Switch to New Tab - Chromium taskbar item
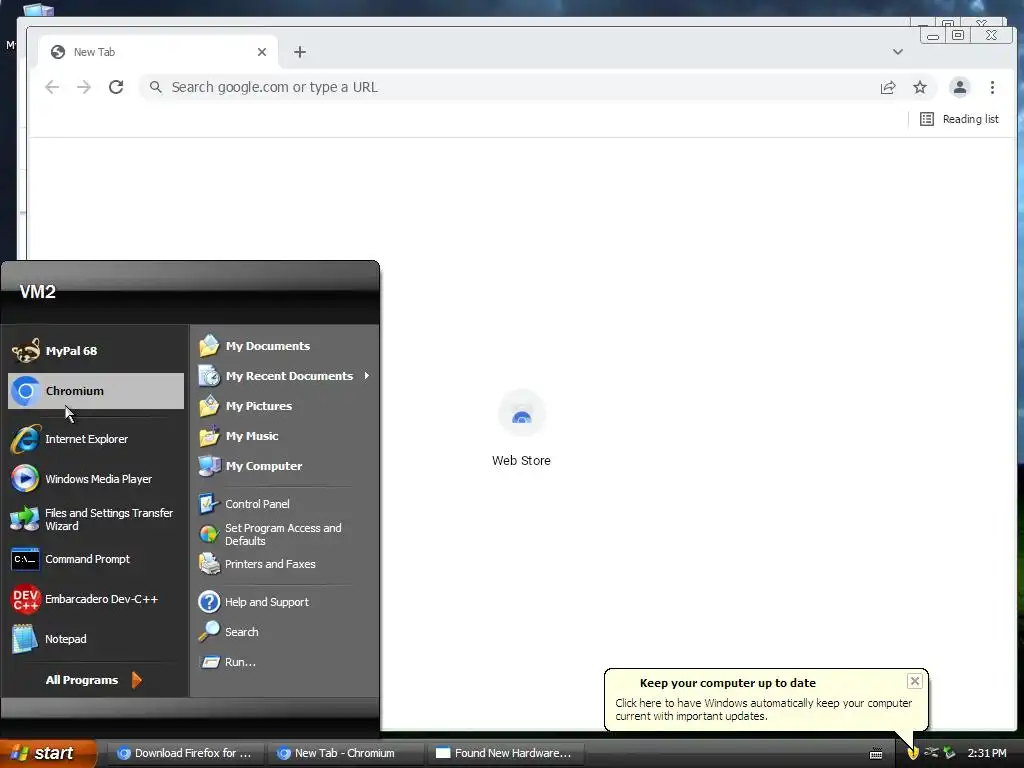 (x=344, y=753)
